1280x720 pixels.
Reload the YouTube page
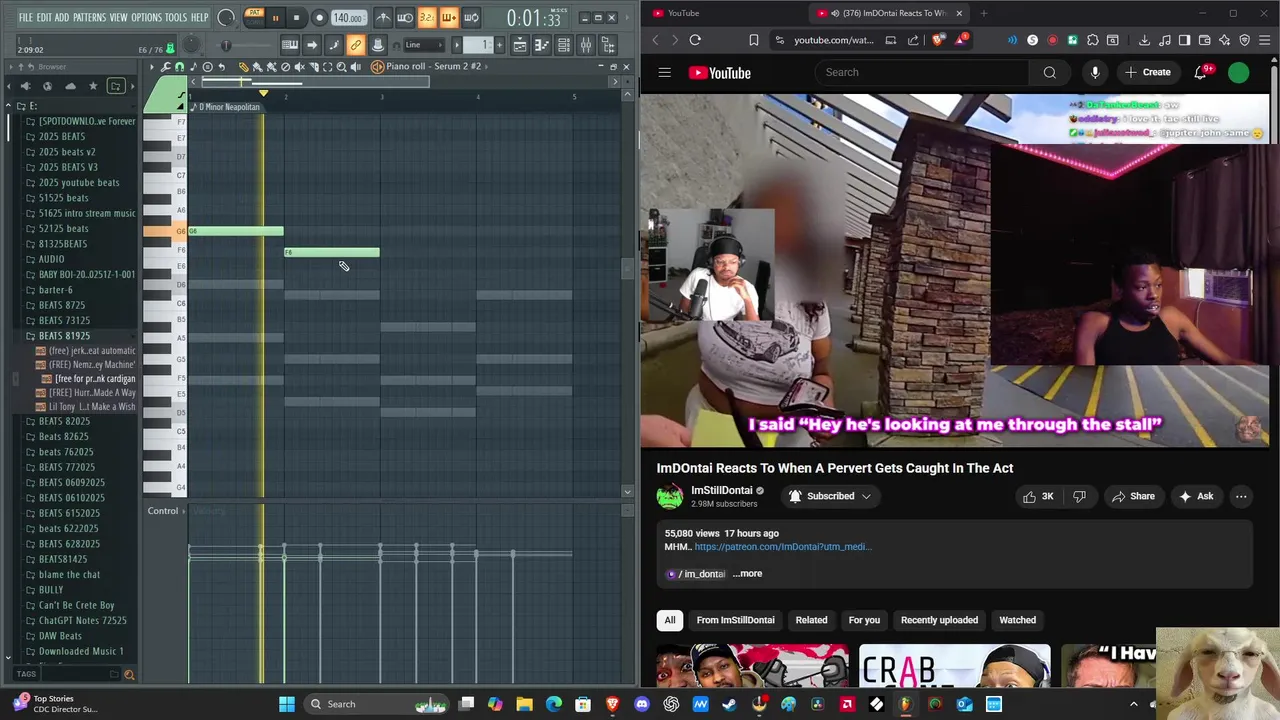click(695, 40)
